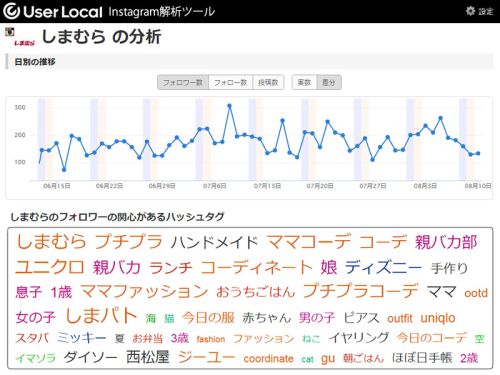This screenshot has width=500, height=375.
Task: Click the User Local logo
Action: pos(53,11)
